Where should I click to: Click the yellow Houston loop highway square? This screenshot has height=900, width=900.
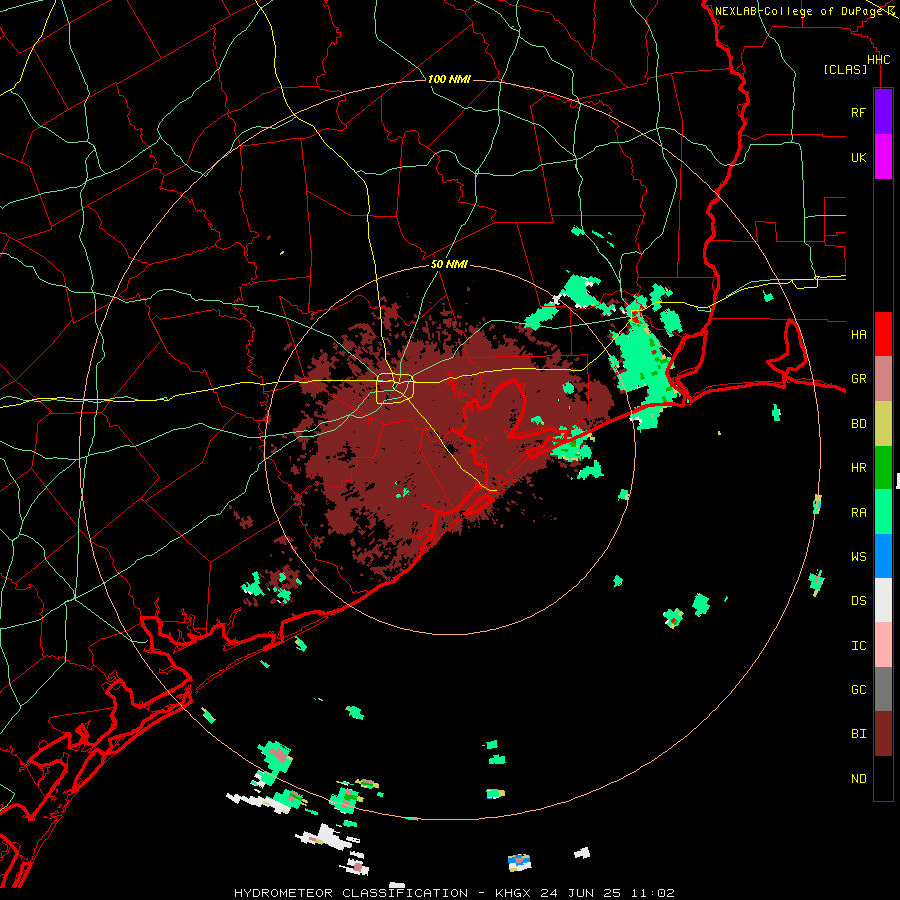[394, 388]
